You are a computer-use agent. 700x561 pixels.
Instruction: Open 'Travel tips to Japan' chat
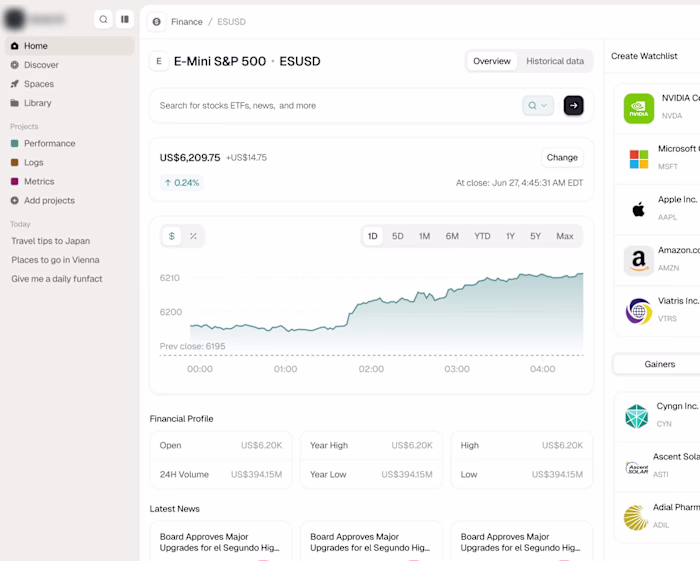click(50, 241)
